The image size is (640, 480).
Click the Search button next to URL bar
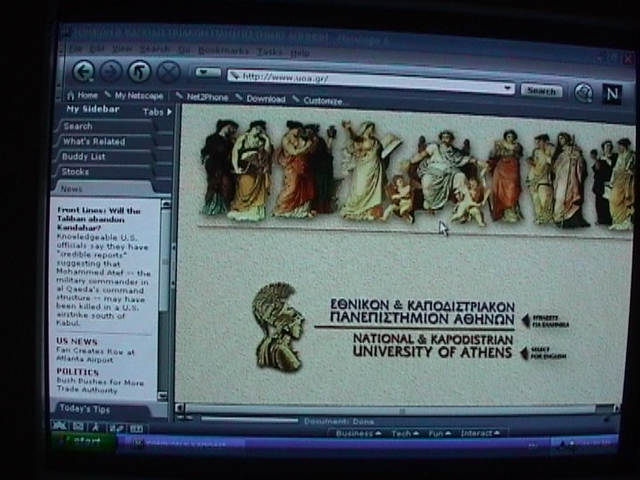click(x=542, y=91)
